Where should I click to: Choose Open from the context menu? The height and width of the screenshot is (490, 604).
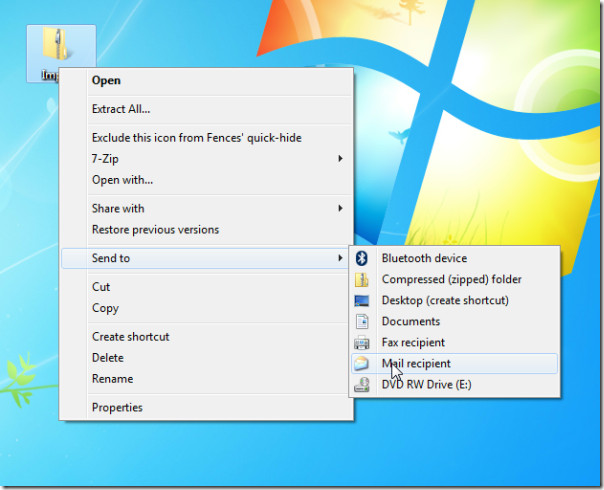pos(206,81)
